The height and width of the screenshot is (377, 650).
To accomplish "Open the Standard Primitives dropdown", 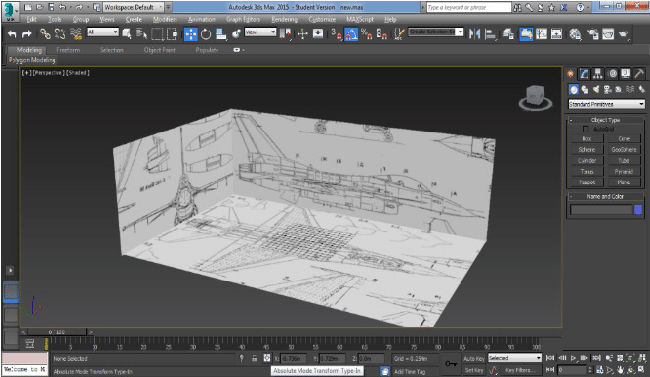I will [606, 104].
